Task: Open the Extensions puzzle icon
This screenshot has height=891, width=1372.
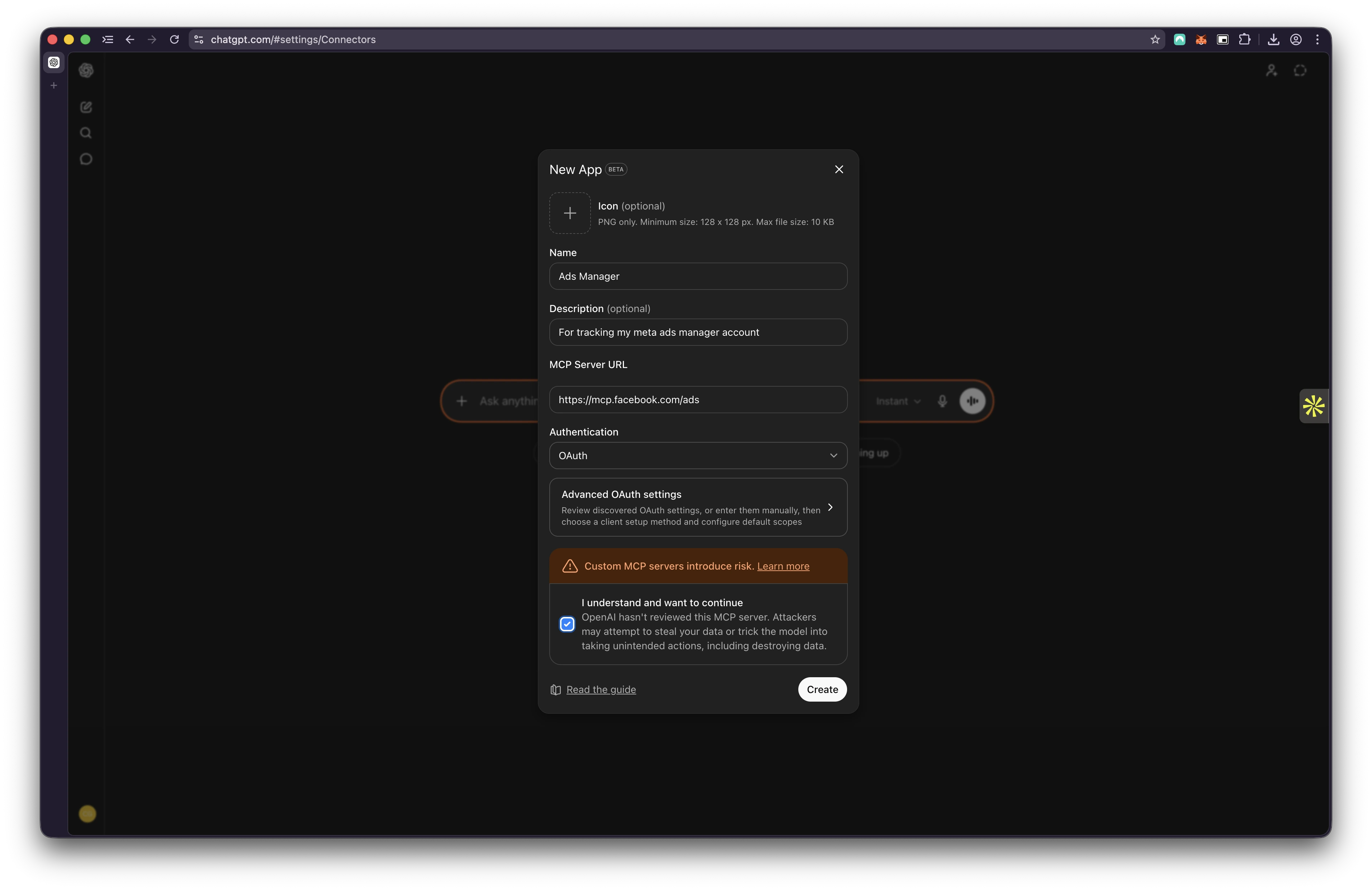Action: 1245,39
